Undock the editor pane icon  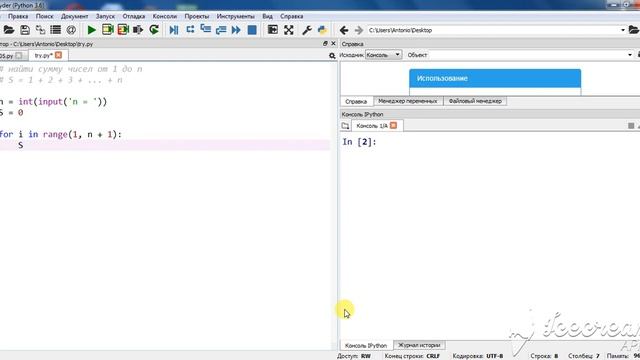click(325, 43)
